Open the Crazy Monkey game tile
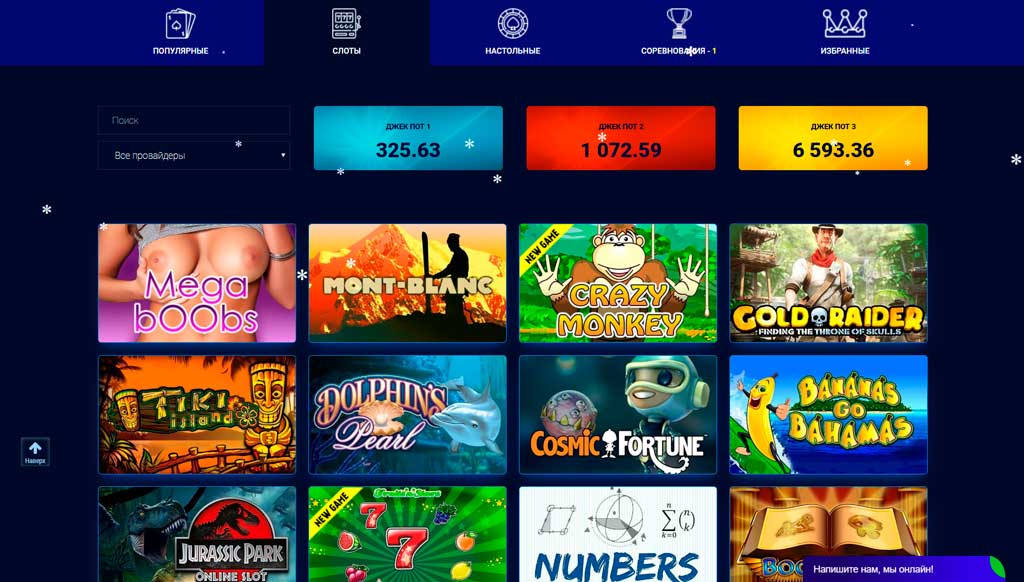Viewport: 1024px width, 582px height. (x=618, y=283)
